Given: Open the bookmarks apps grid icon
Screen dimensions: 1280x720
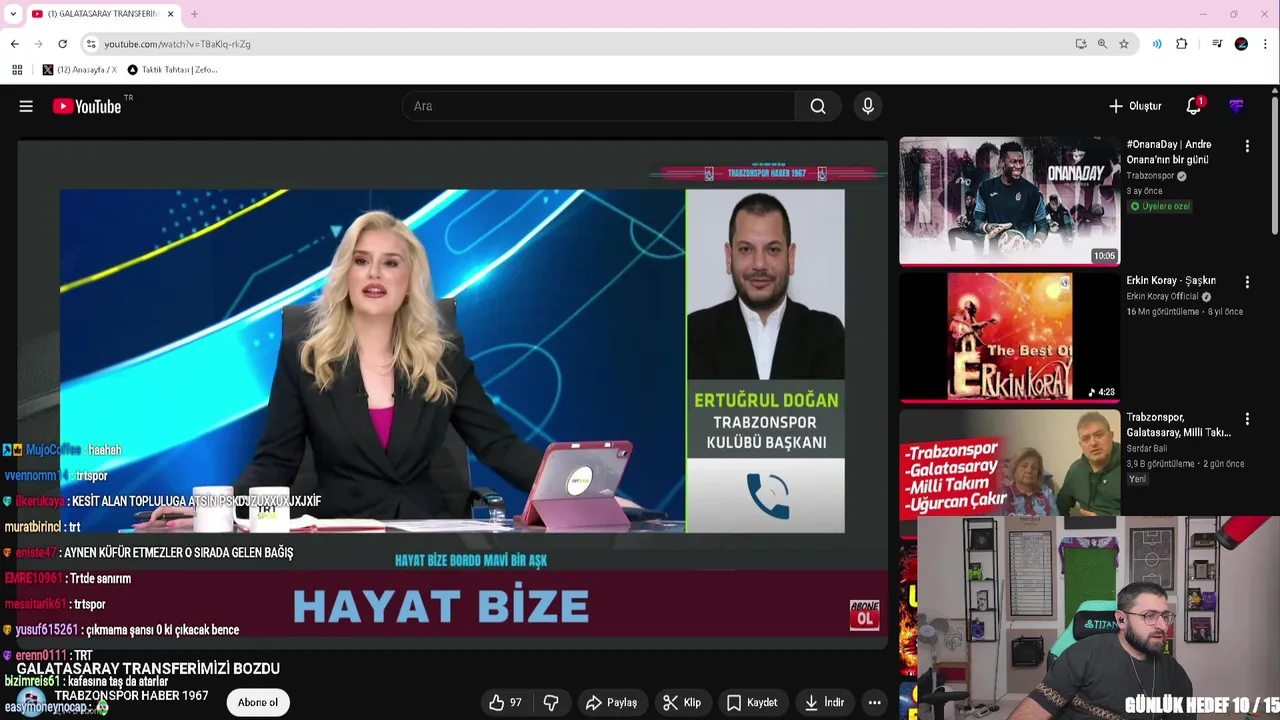Looking at the screenshot, I should (17, 70).
